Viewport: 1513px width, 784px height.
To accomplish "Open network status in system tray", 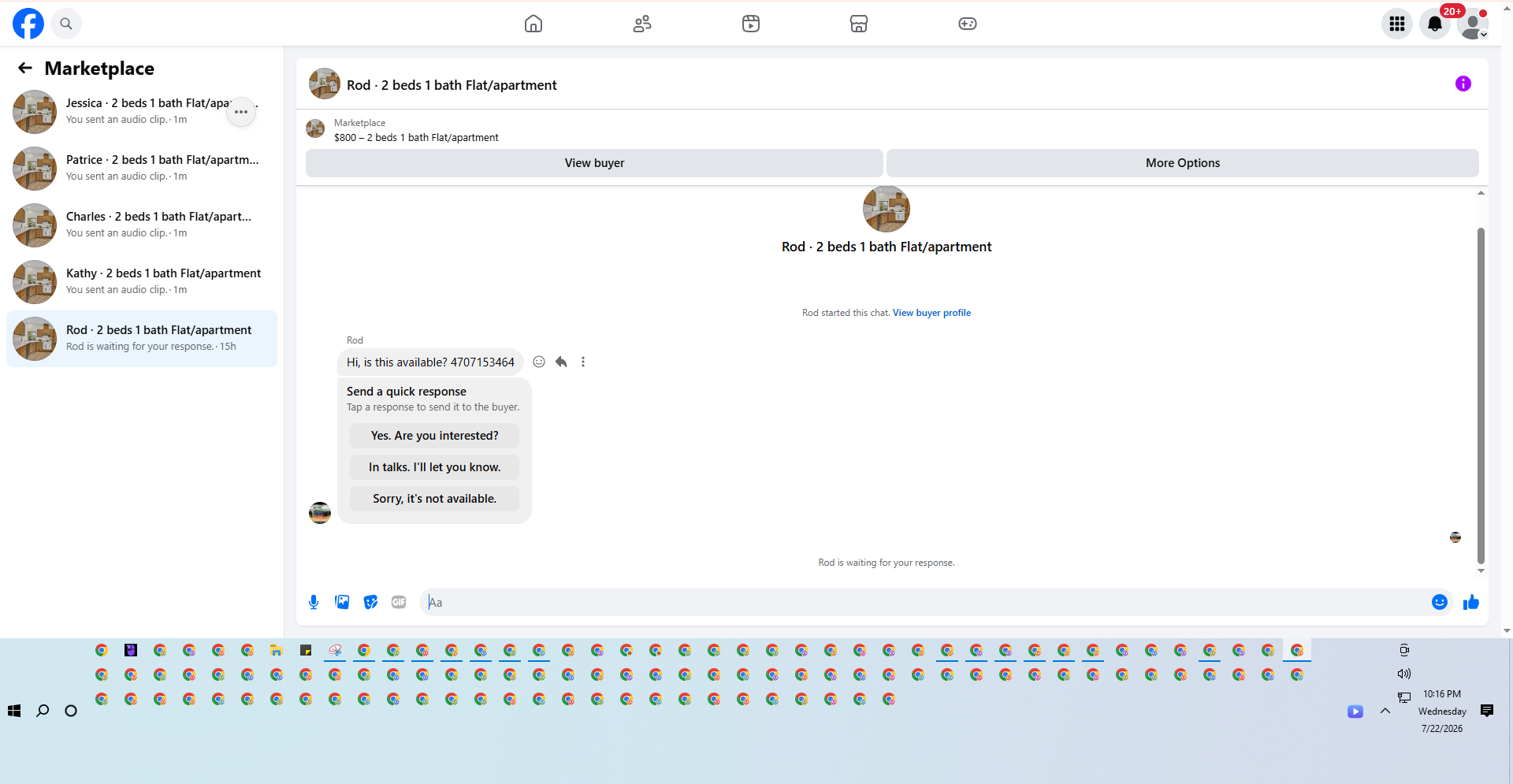I will [x=1404, y=697].
